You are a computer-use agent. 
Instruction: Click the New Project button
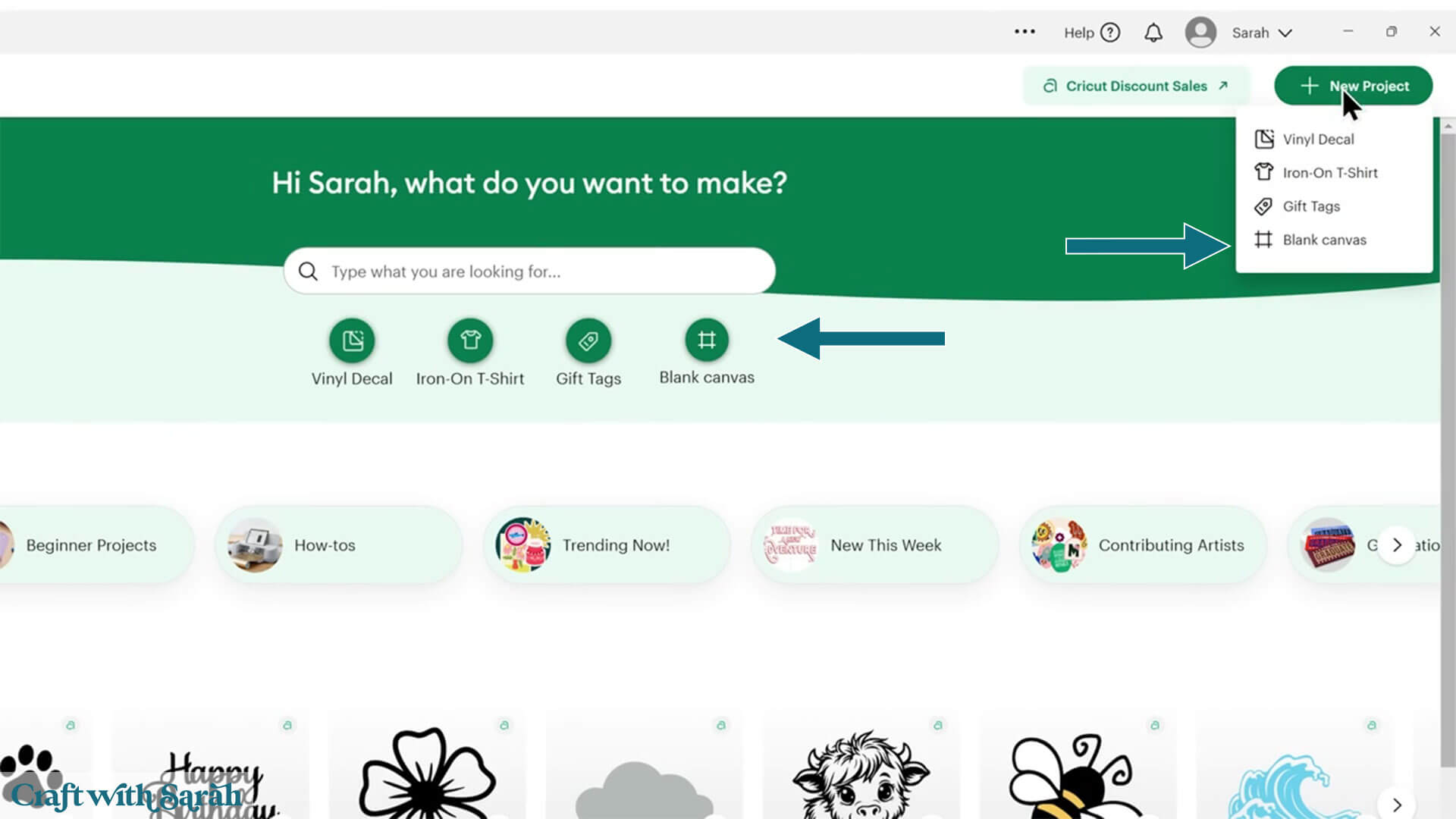(1354, 86)
